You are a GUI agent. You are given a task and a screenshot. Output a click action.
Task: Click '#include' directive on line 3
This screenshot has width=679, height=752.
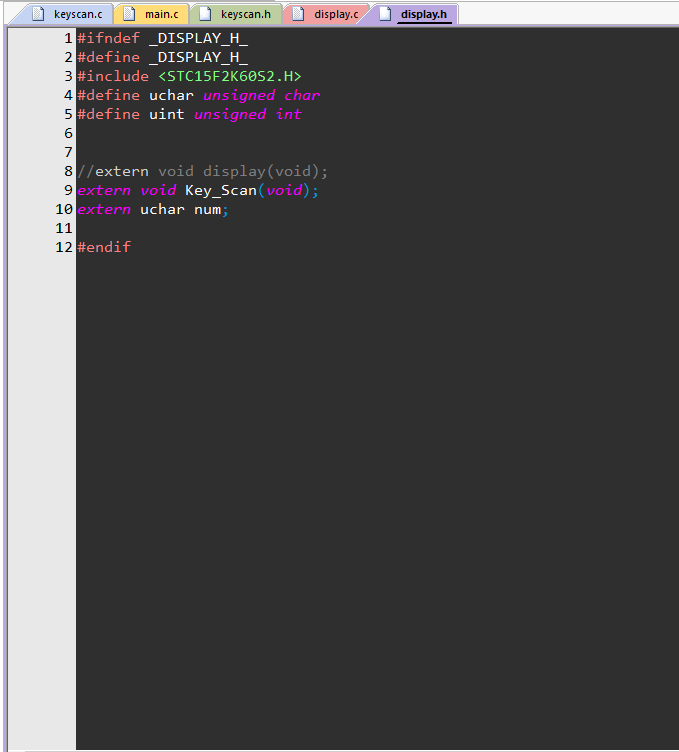tap(113, 76)
